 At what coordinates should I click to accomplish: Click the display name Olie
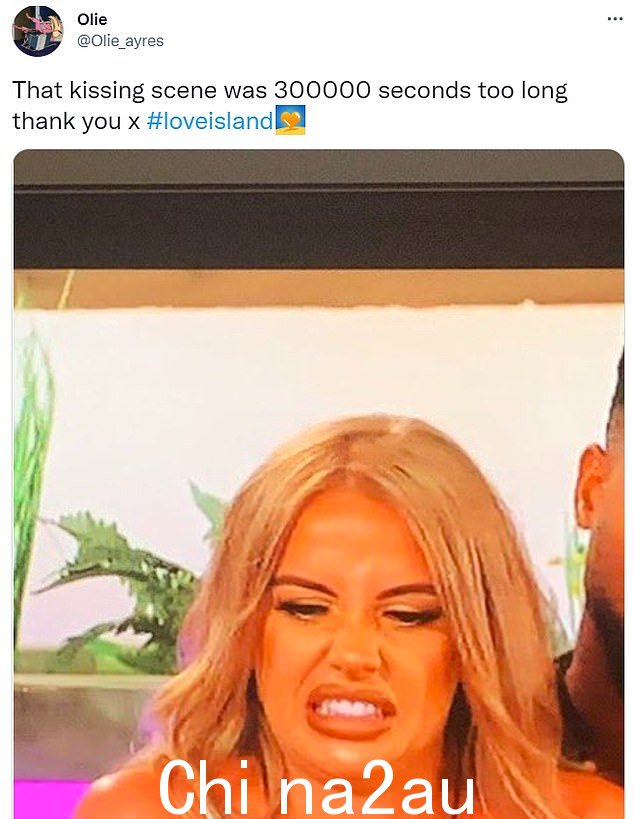coord(92,19)
